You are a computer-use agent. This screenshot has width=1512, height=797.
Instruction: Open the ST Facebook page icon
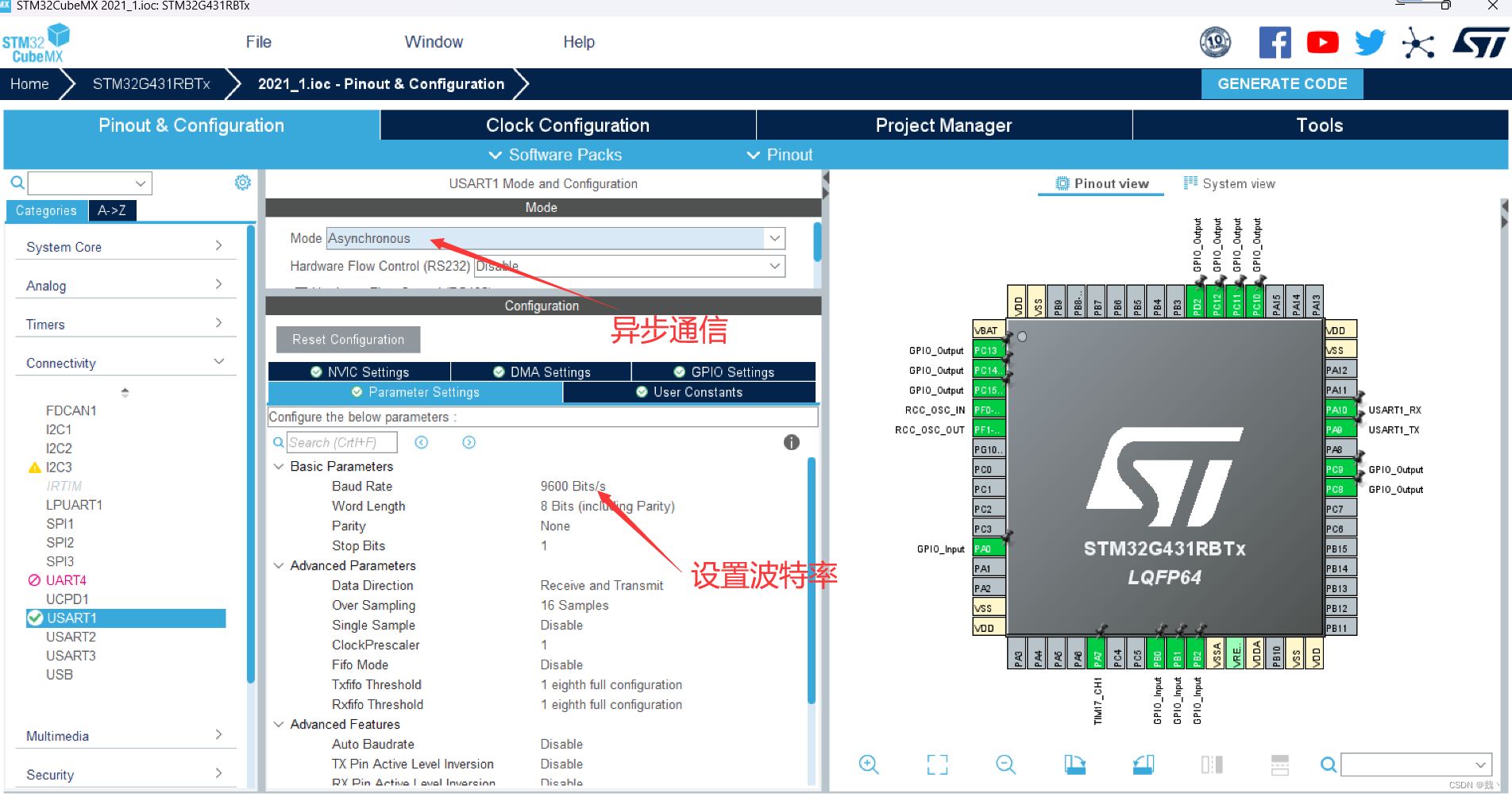1275,43
